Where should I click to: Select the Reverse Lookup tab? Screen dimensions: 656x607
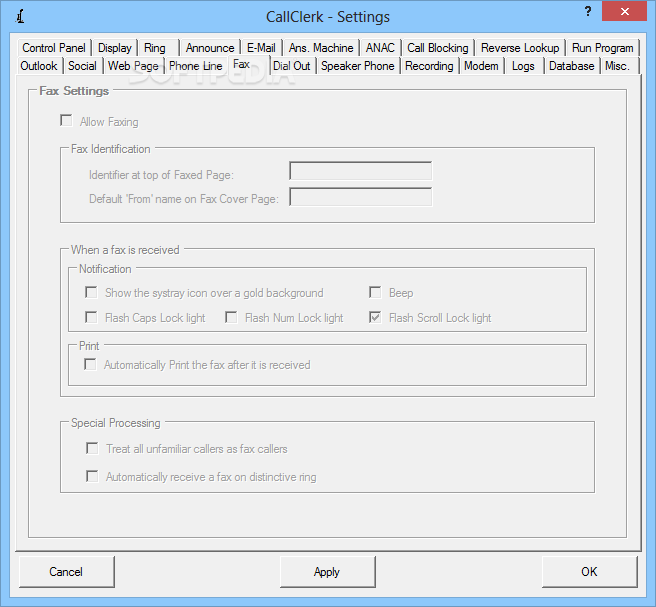[520, 48]
